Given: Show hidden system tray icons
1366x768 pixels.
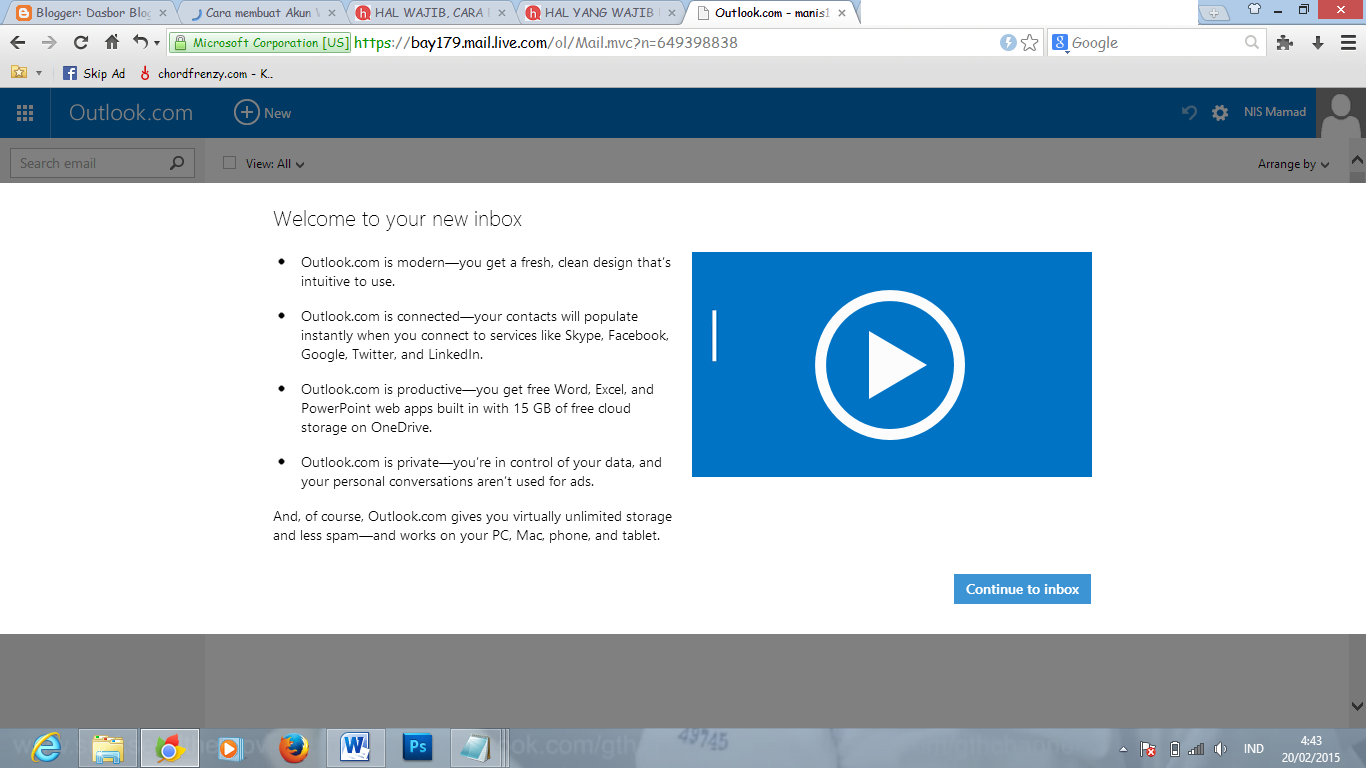Looking at the screenshot, I should pos(1123,749).
